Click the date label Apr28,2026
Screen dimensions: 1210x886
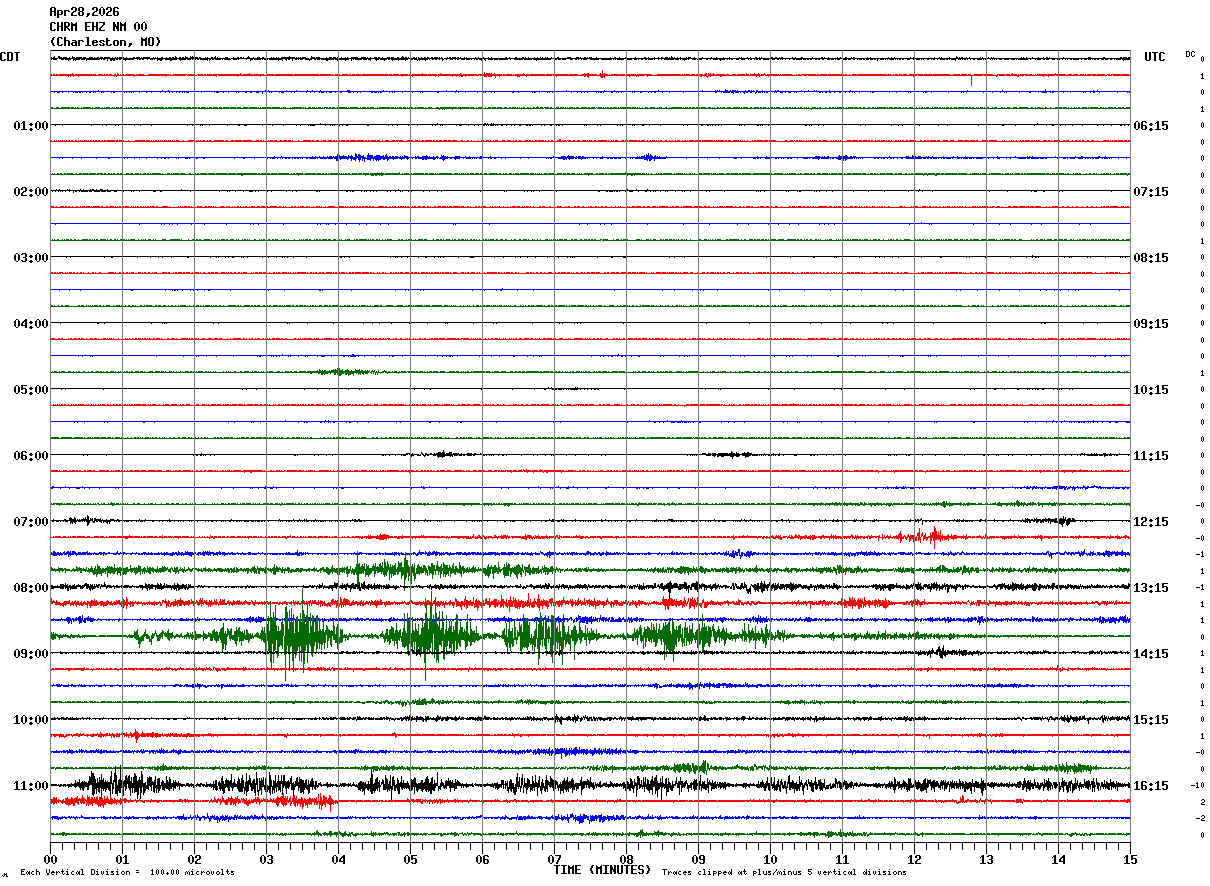pyautogui.click(x=84, y=12)
